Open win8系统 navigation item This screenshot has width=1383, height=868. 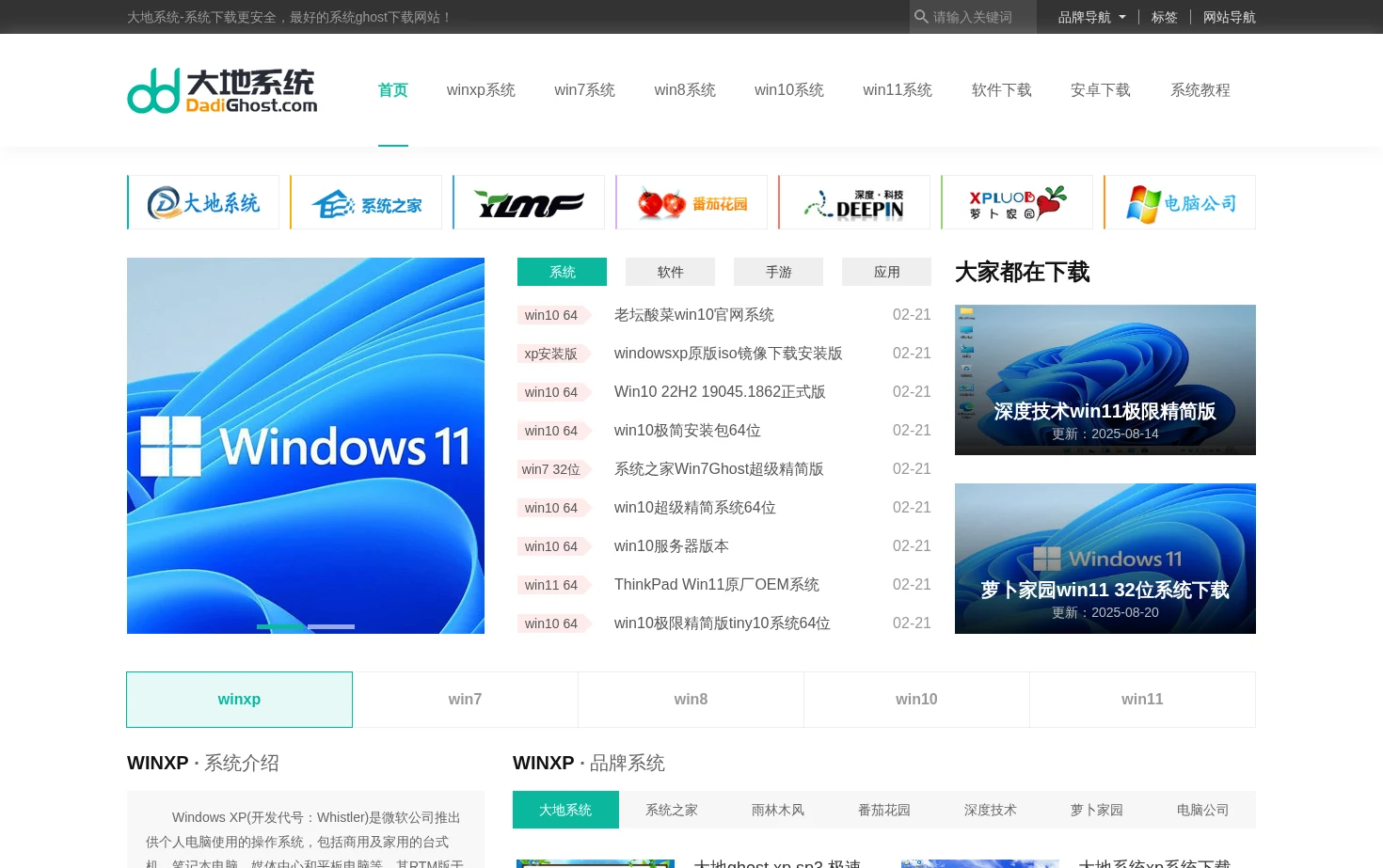(685, 90)
